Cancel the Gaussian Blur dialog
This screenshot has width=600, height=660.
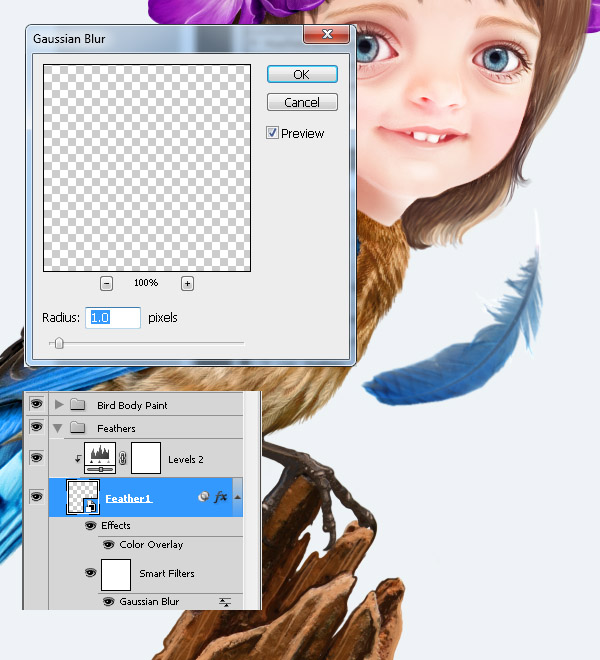click(302, 102)
